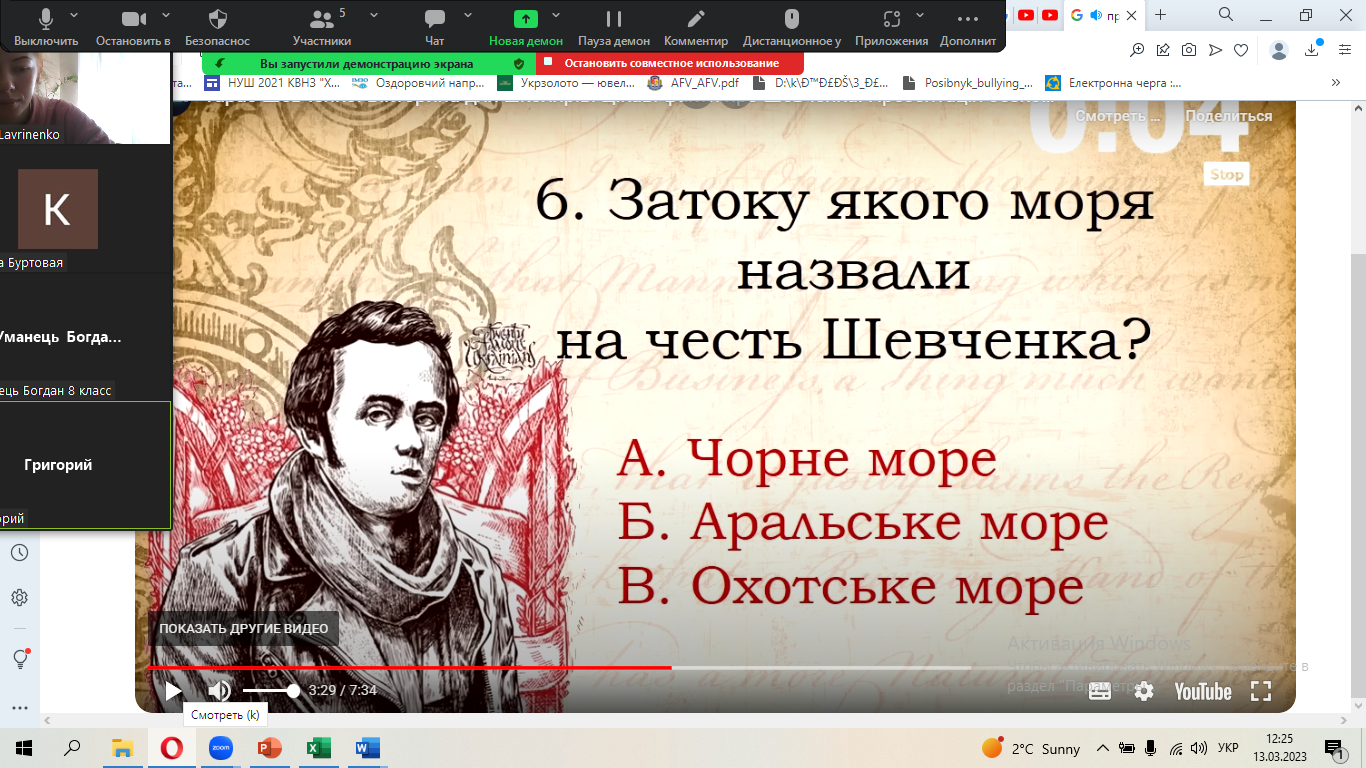Toggle YouTube subtitles button
This screenshot has width=1366, height=768.
pyautogui.click(x=1099, y=691)
